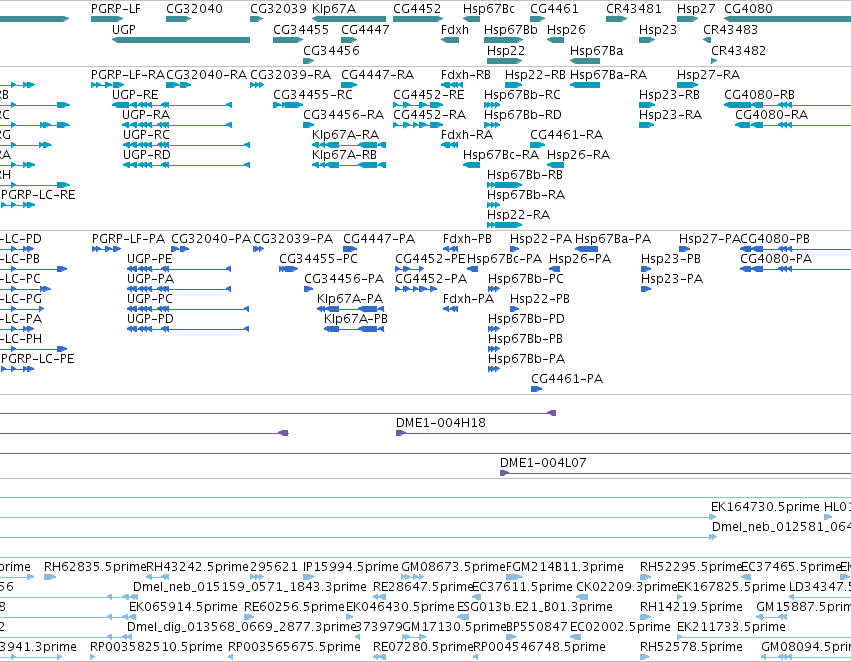Click protein PGRP-LF-PA label
Image resolution: width=851 pixels, height=662 pixels.
(x=128, y=239)
